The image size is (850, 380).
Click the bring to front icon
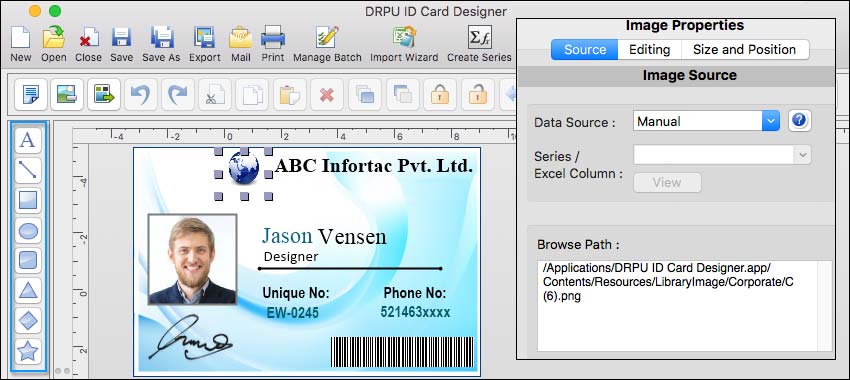[x=365, y=95]
